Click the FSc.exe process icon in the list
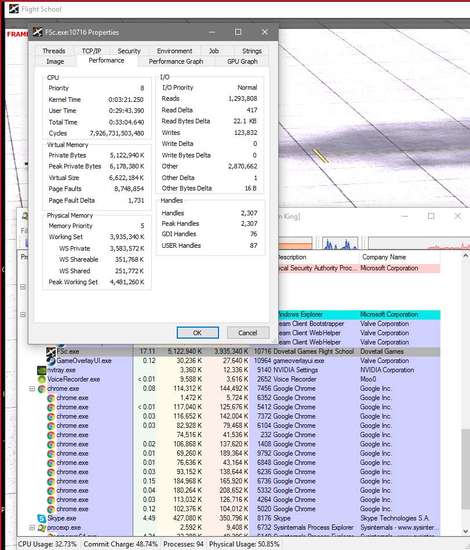Screen dimensions: 470x550 pos(51,351)
